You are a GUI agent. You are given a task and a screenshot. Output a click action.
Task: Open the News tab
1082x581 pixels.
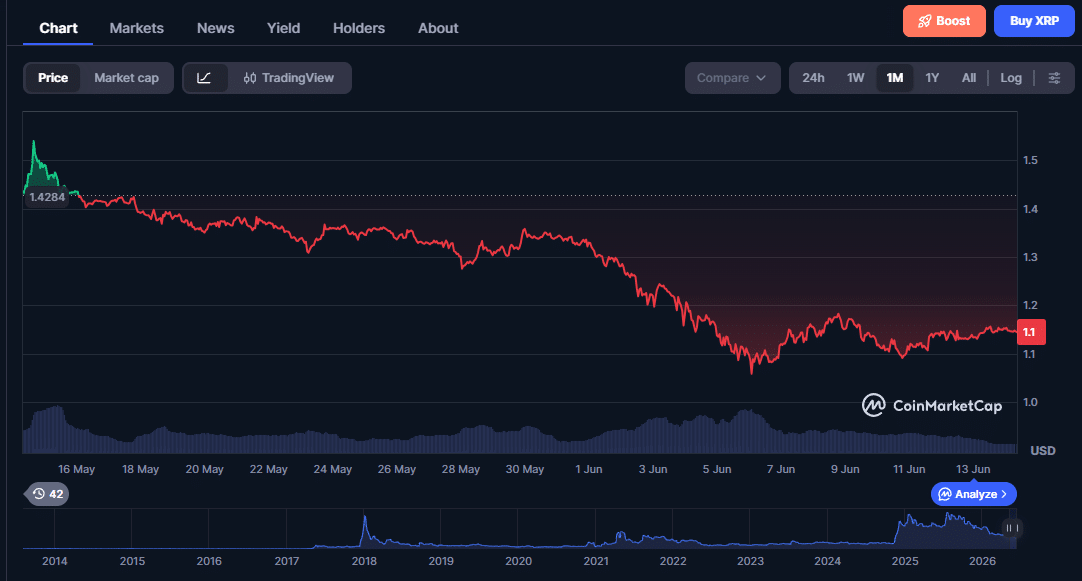click(215, 28)
